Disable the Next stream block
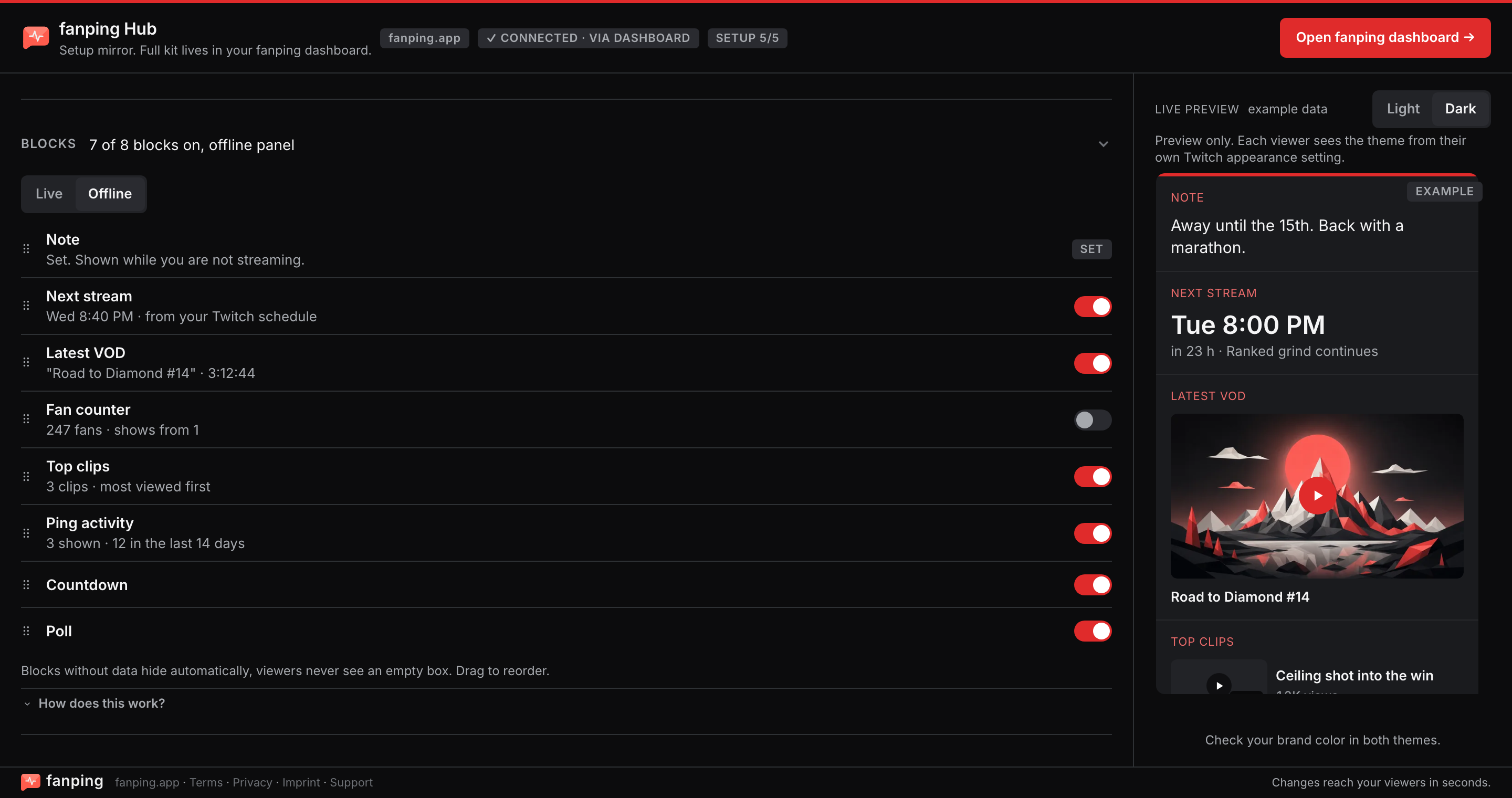 pos(1093,306)
